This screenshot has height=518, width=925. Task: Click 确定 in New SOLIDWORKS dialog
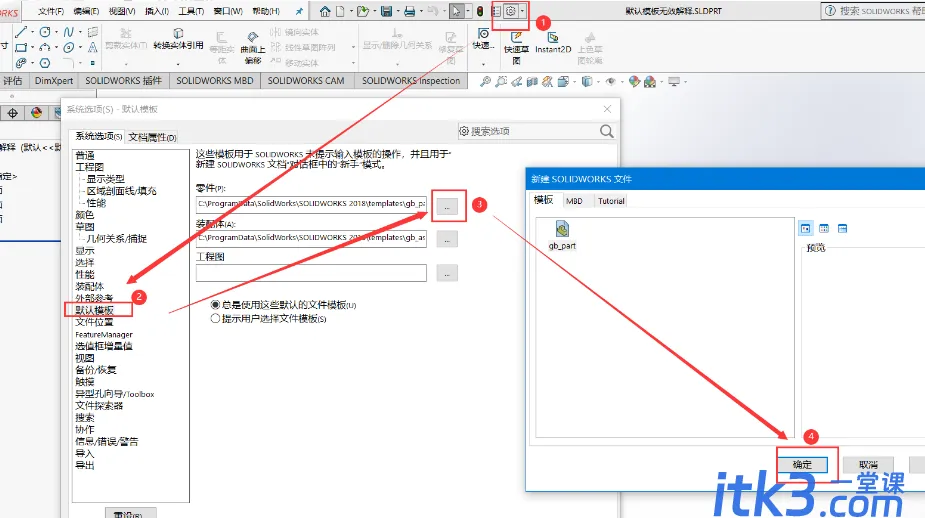[x=802, y=464]
